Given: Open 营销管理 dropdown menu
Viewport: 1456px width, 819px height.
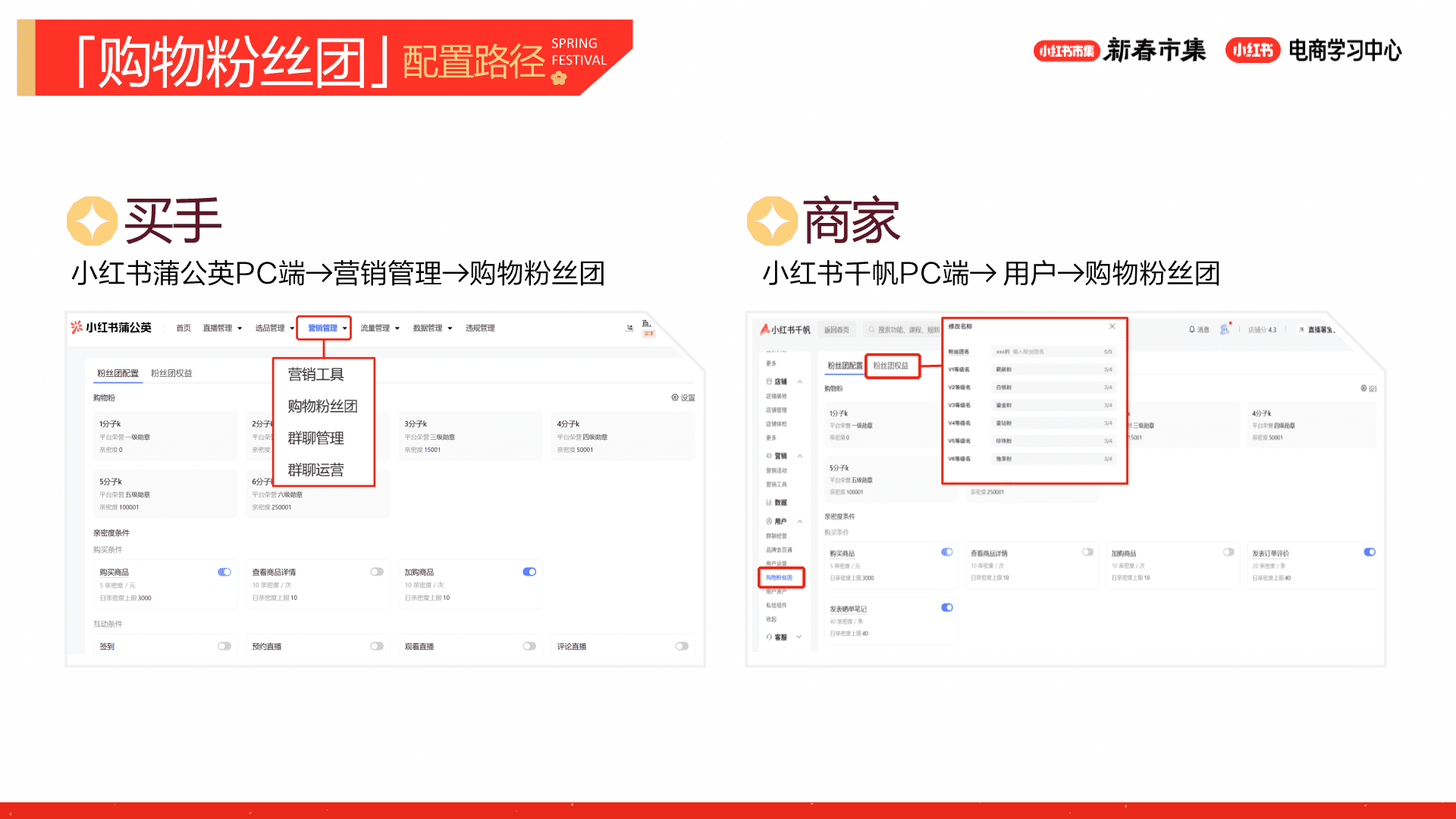Looking at the screenshot, I should [x=324, y=328].
